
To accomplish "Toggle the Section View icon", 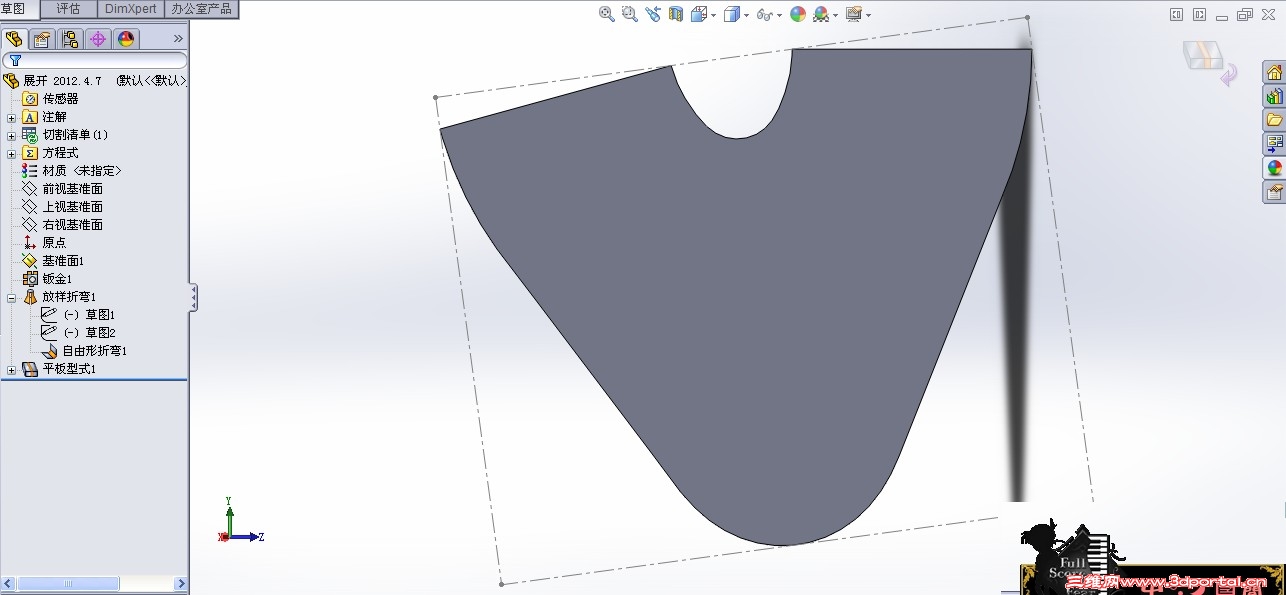I will 676,14.
